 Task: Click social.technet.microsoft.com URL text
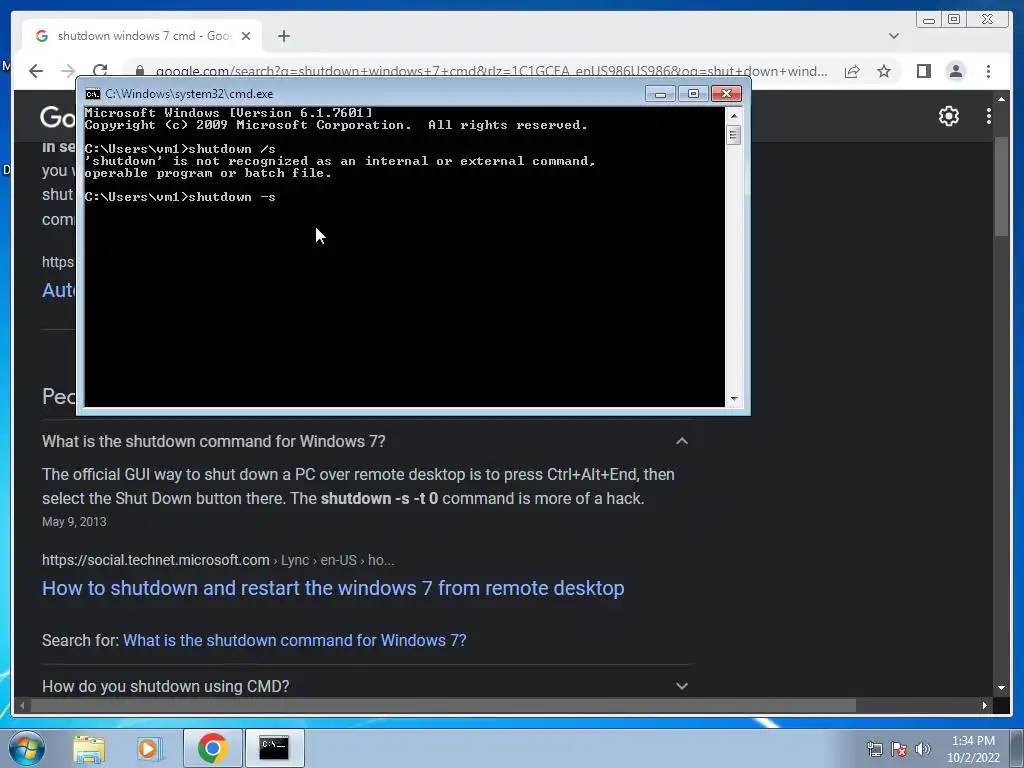coord(155,560)
